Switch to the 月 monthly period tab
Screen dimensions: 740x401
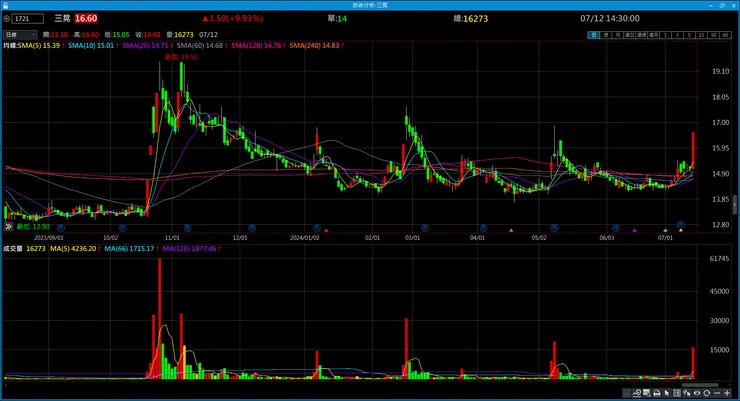[618, 35]
